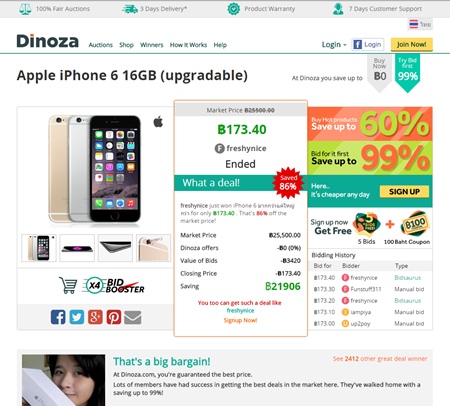Open the Auctions menu
Screen dimensions: 450x406
[x=100, y=45]
